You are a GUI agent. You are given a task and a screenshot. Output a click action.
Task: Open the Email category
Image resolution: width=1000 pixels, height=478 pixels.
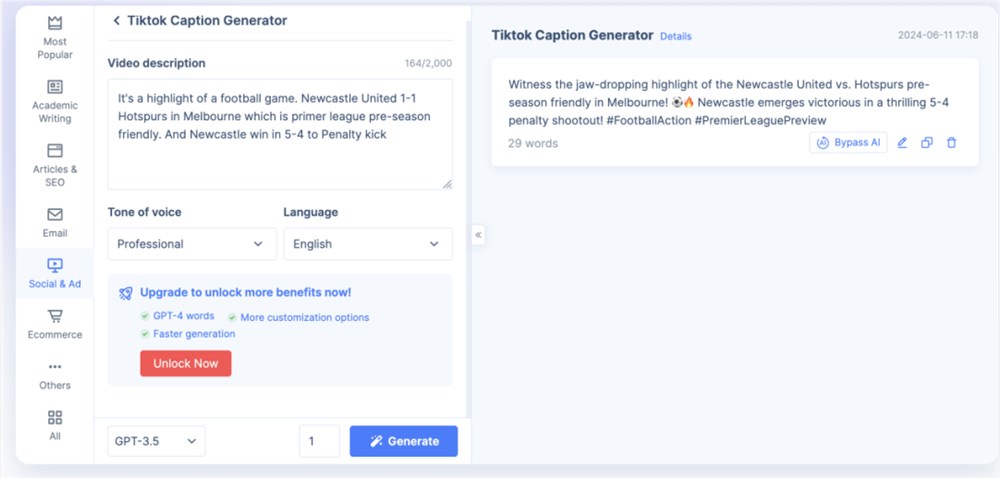click(x=55, y=222)
